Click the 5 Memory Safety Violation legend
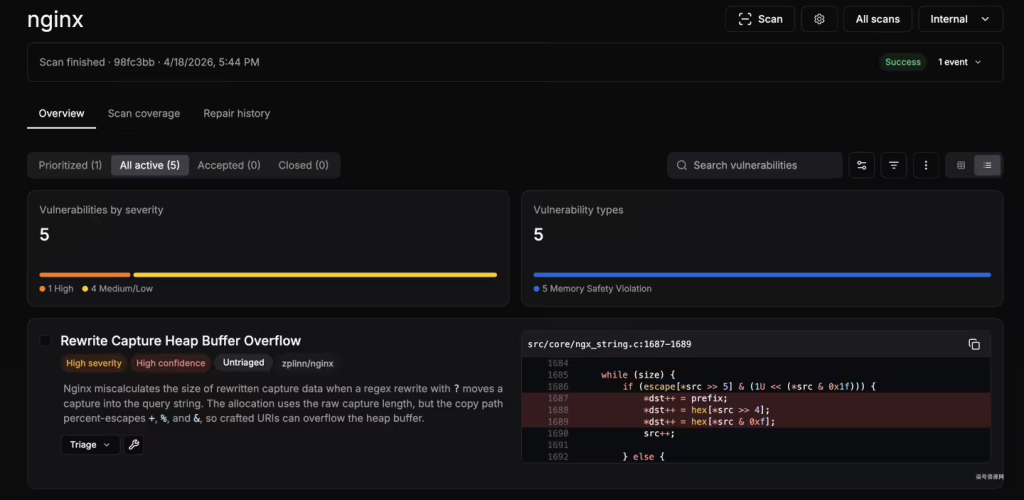Viewport: 1024px width, 500px height. (x=592, y=289)
